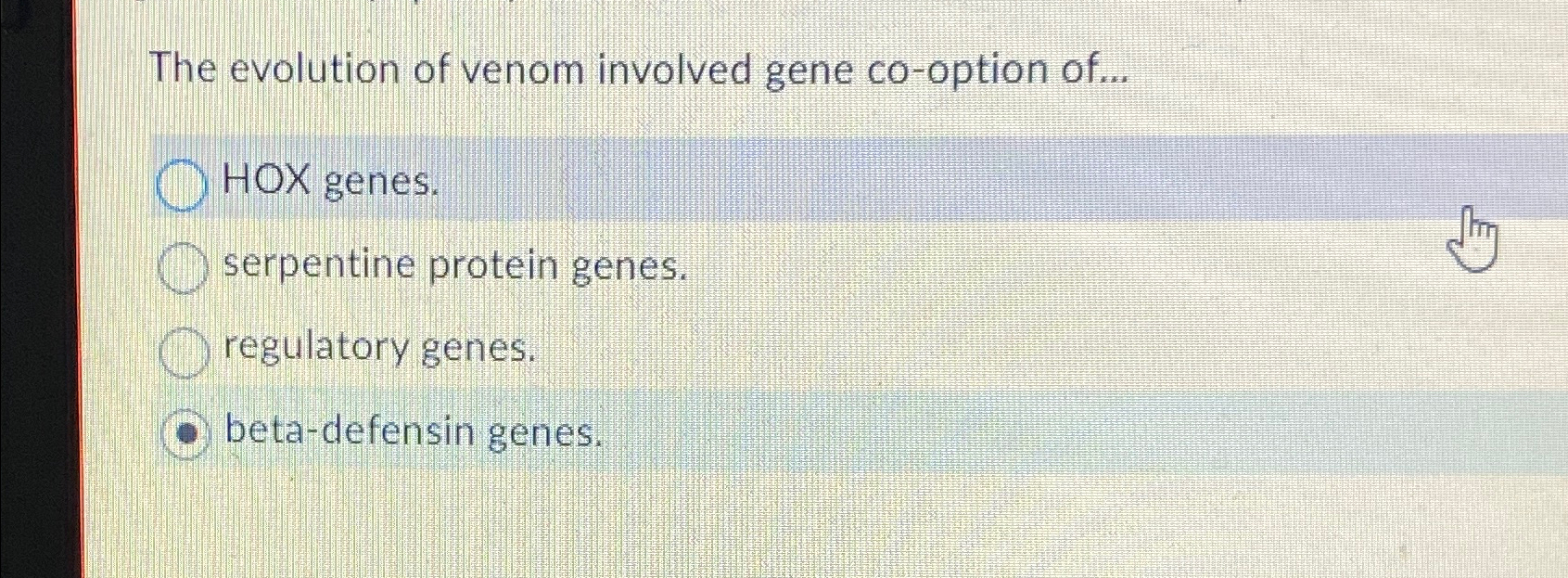The image size is (1568, 578).
Task: Select the beta-defensin genes radio button
Action: point(188,432)
